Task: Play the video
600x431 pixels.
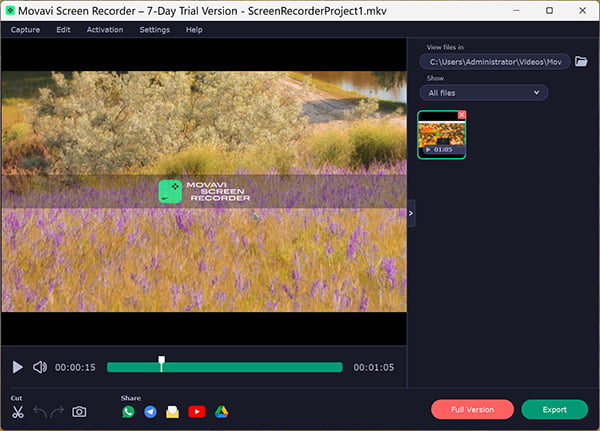Action: pos(17,367)
